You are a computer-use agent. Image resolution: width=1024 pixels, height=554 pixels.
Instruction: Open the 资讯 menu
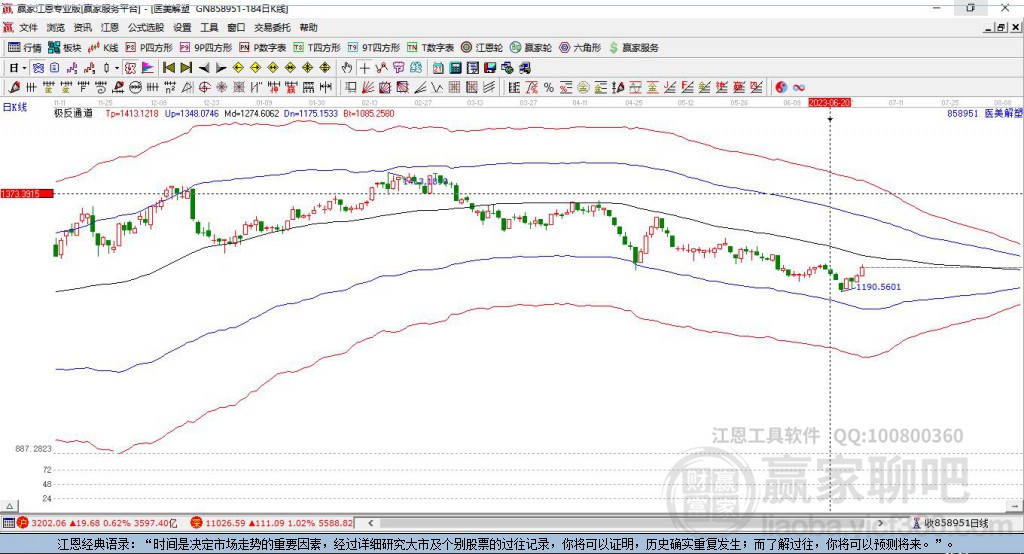pyautogui.click(x=82, y=27)
